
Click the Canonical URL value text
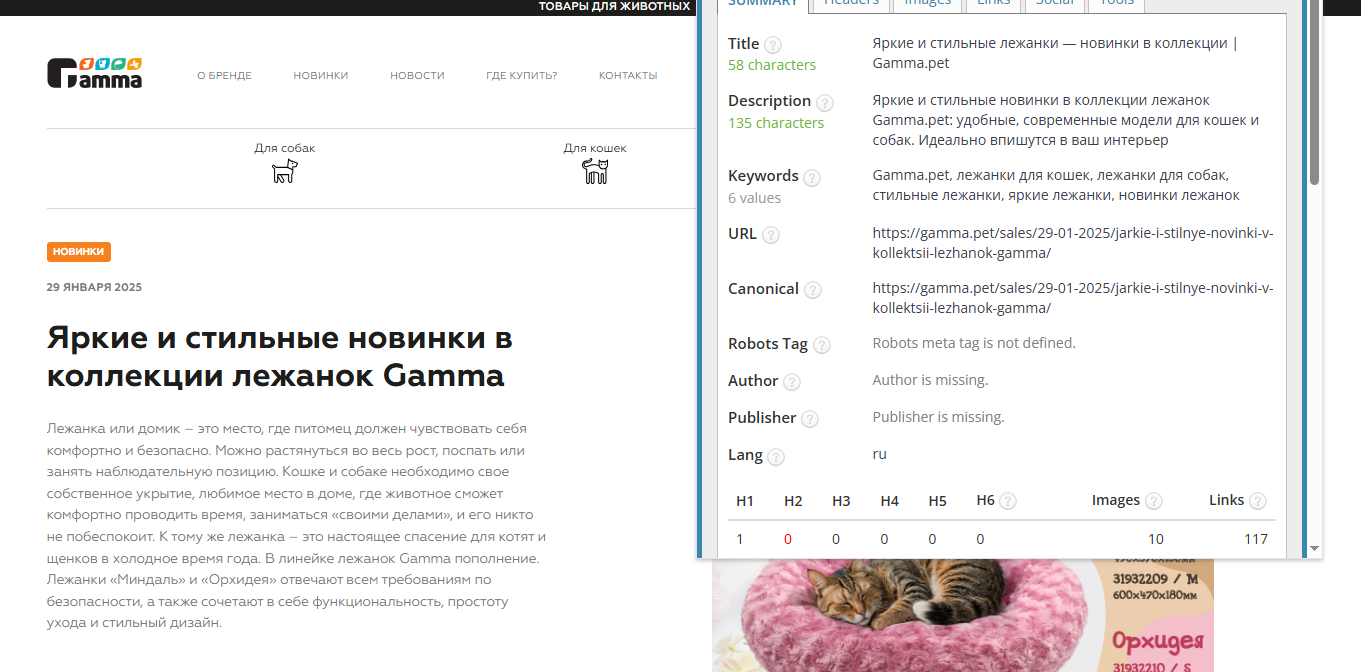(1073, 298)
